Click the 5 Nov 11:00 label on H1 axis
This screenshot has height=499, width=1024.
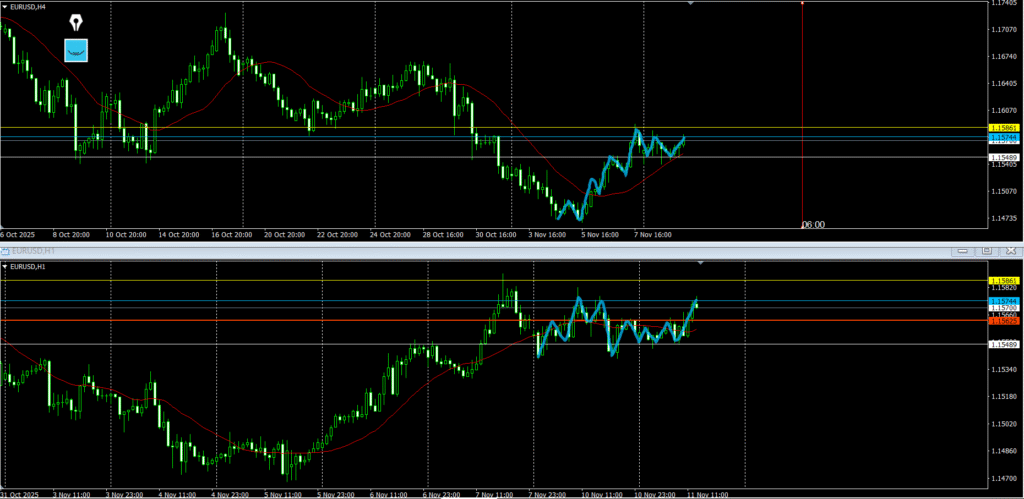pos(281,494)
